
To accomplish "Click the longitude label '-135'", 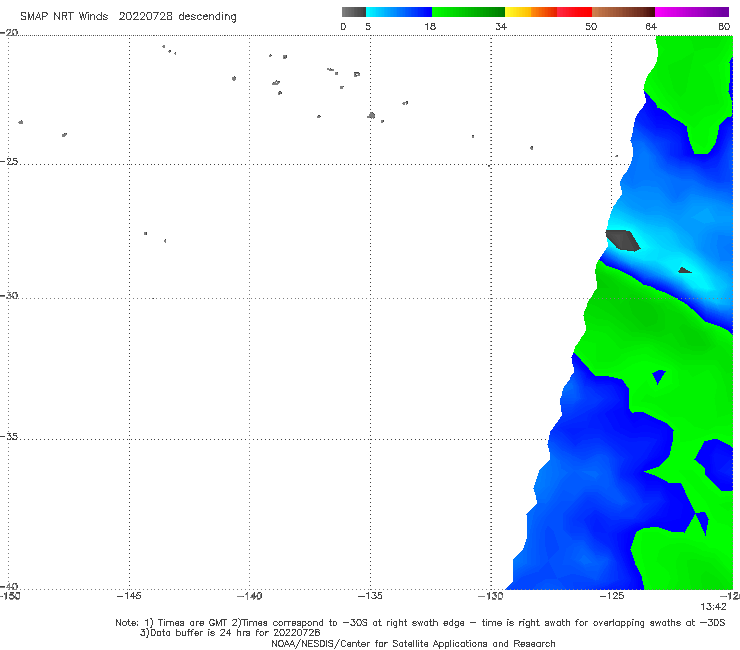I will point(370,596).
